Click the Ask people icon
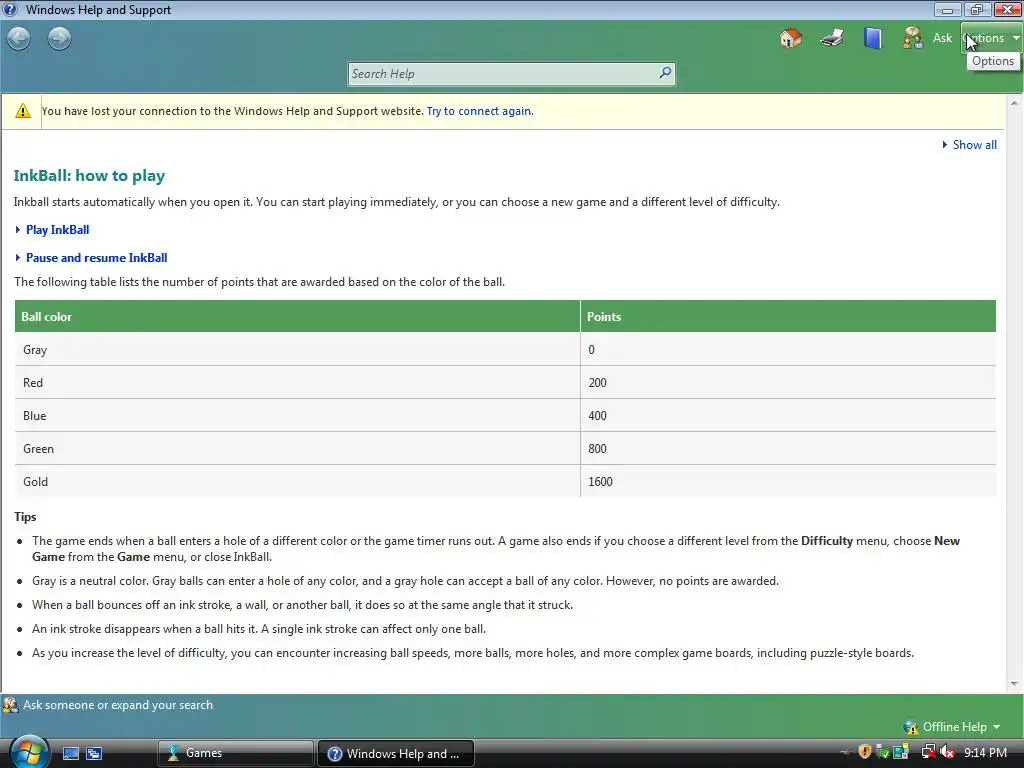The width and height of the screenshot is (1024, 768). 912,38
